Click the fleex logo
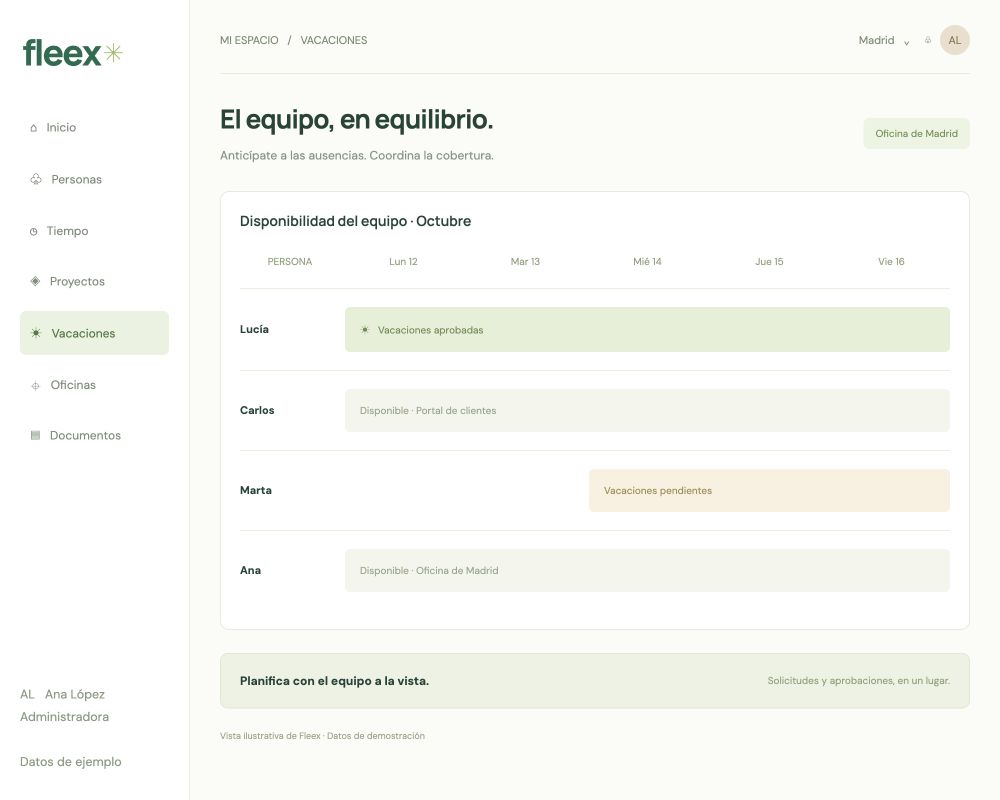This screenshot has width=1000, height=800. coord(72,54)
